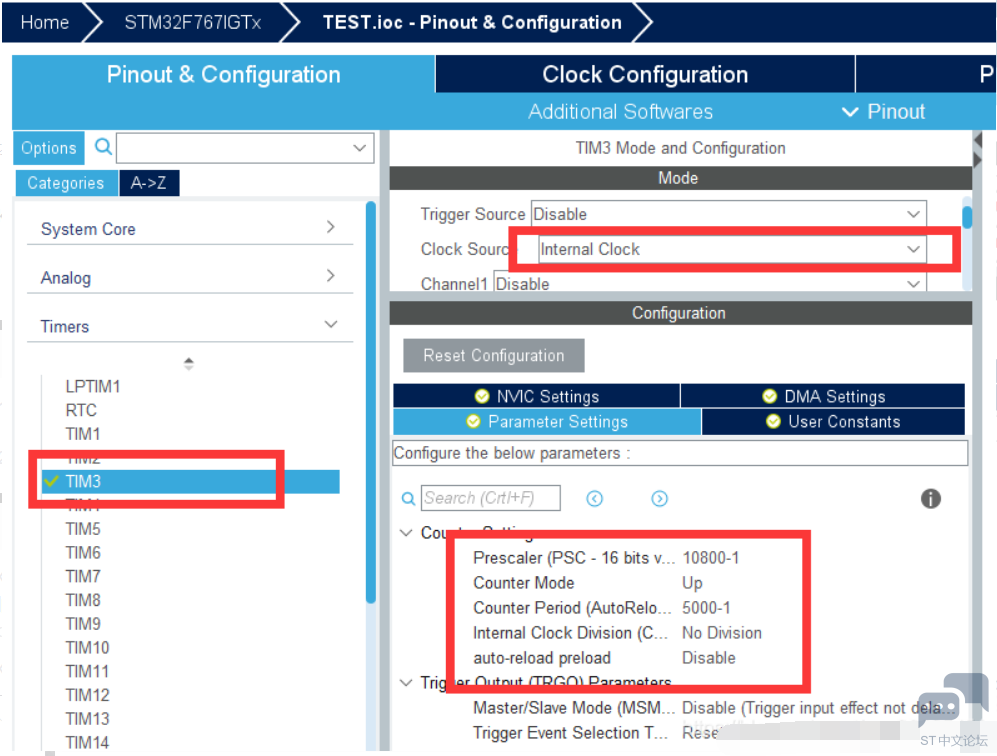Viewport: 997px width, 756px height.
Task: Click the panel collapse arrows at the right edge
Action: tap(978, 149)
